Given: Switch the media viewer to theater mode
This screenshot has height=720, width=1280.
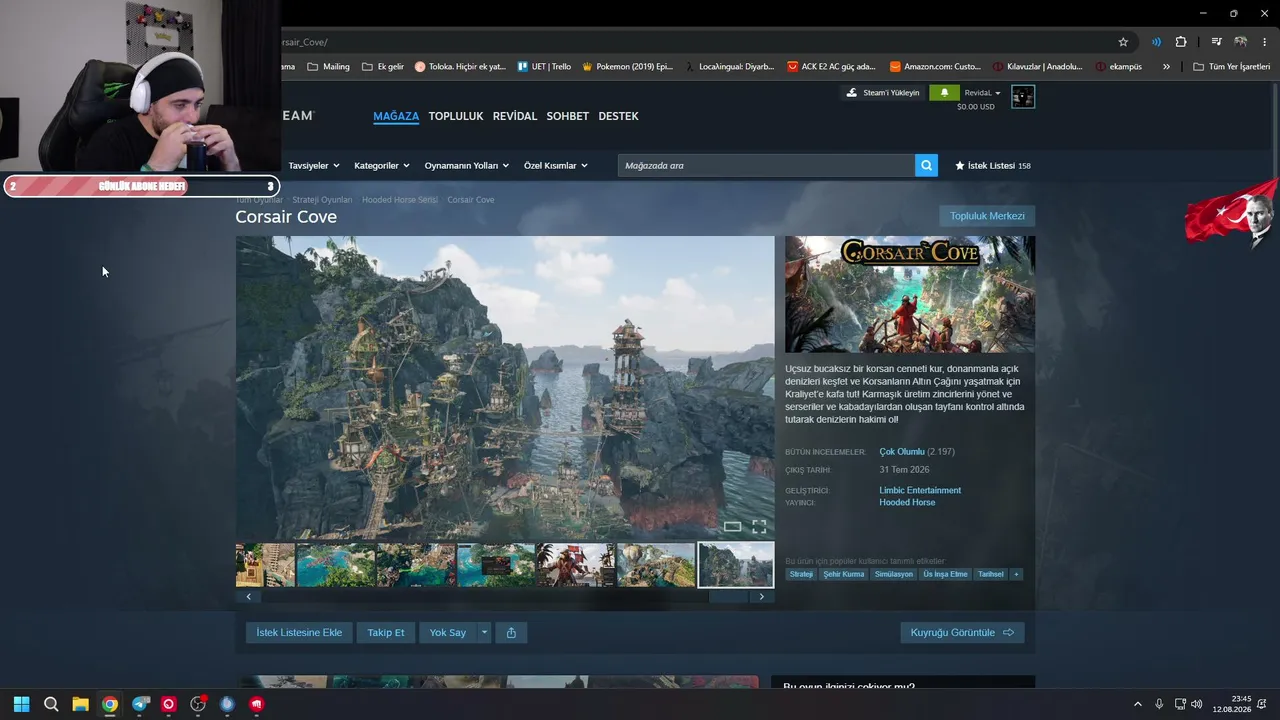Looking at the screenshot, I should [x=733, y=526].
